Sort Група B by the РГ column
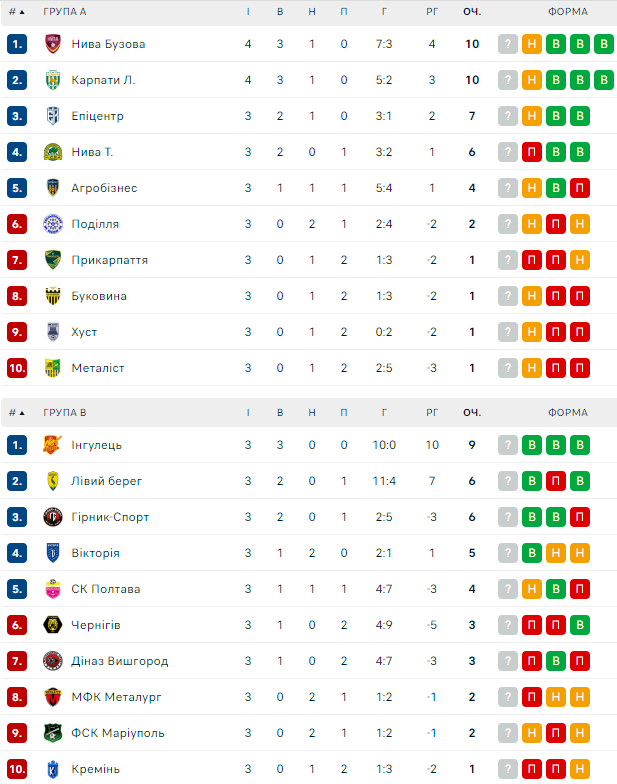Viewport: 617px width, 784px height. pyautogui.click(x=432, y=412)
